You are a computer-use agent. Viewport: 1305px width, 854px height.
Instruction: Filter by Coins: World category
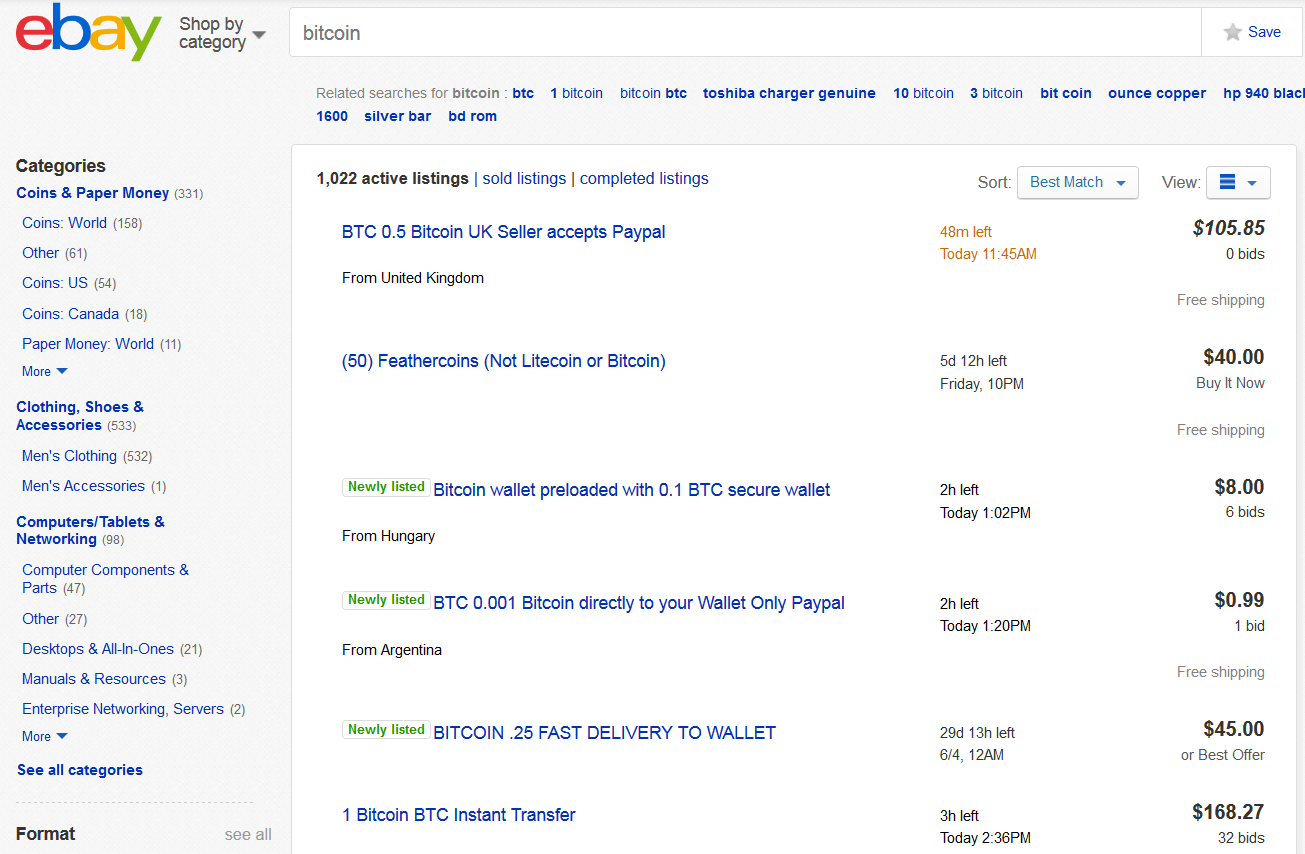point(64,223)
